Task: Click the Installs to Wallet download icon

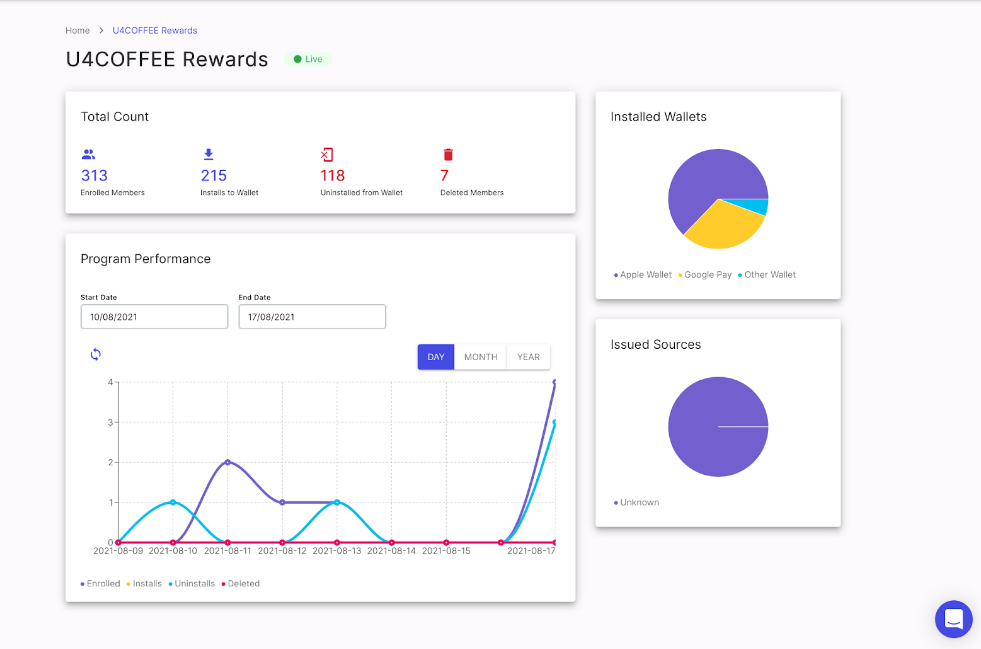Action: click(208, 154)
